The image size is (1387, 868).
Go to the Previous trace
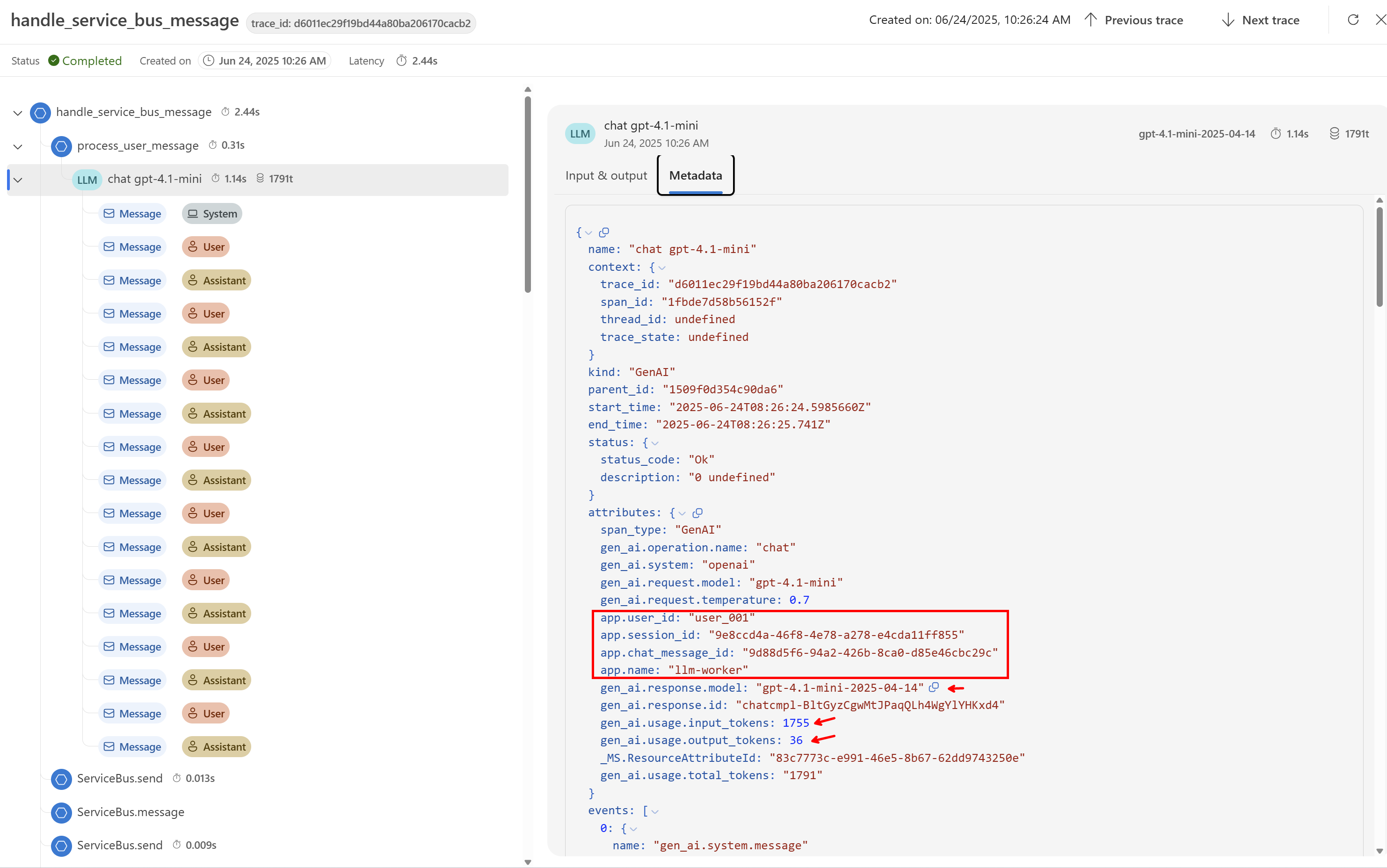[x=1134, y=20]
